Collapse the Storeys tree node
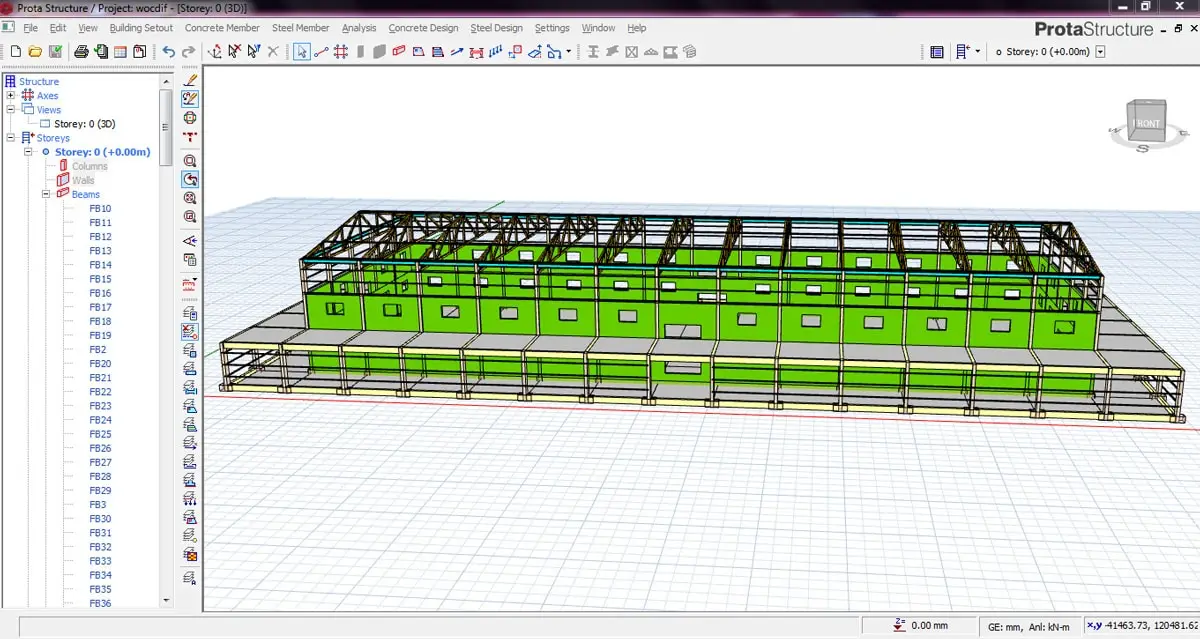The image size is (1200, 639). 11,138
